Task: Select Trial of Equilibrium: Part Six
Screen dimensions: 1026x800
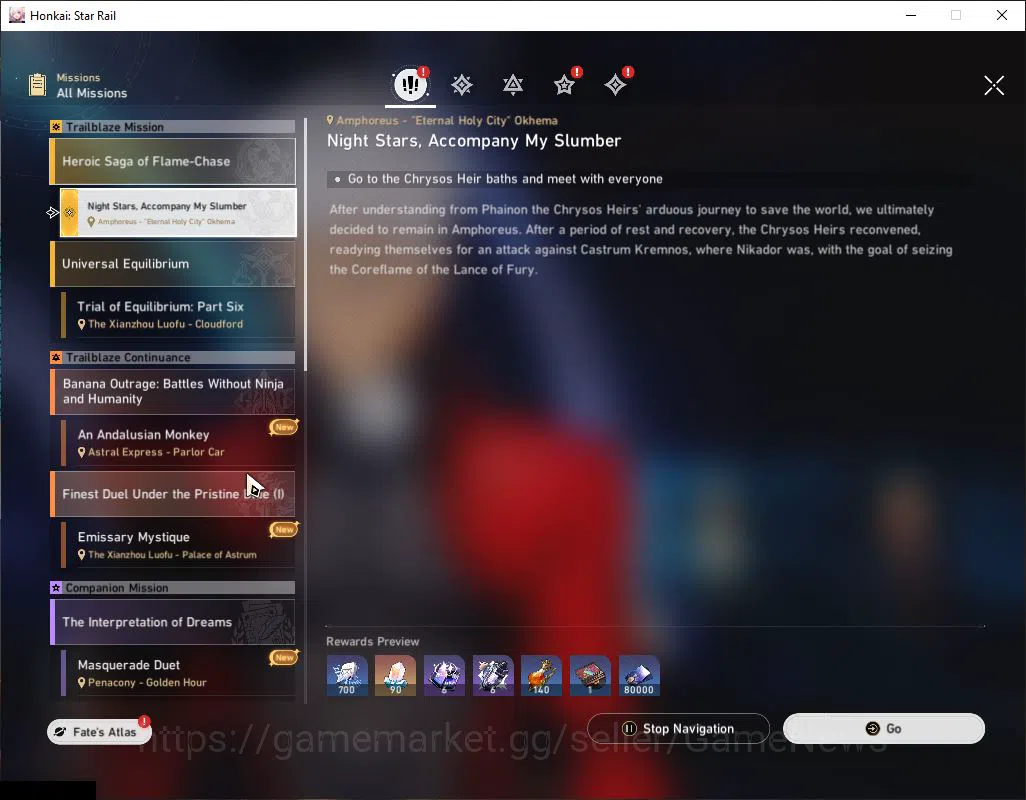Action: pos(178,315)
